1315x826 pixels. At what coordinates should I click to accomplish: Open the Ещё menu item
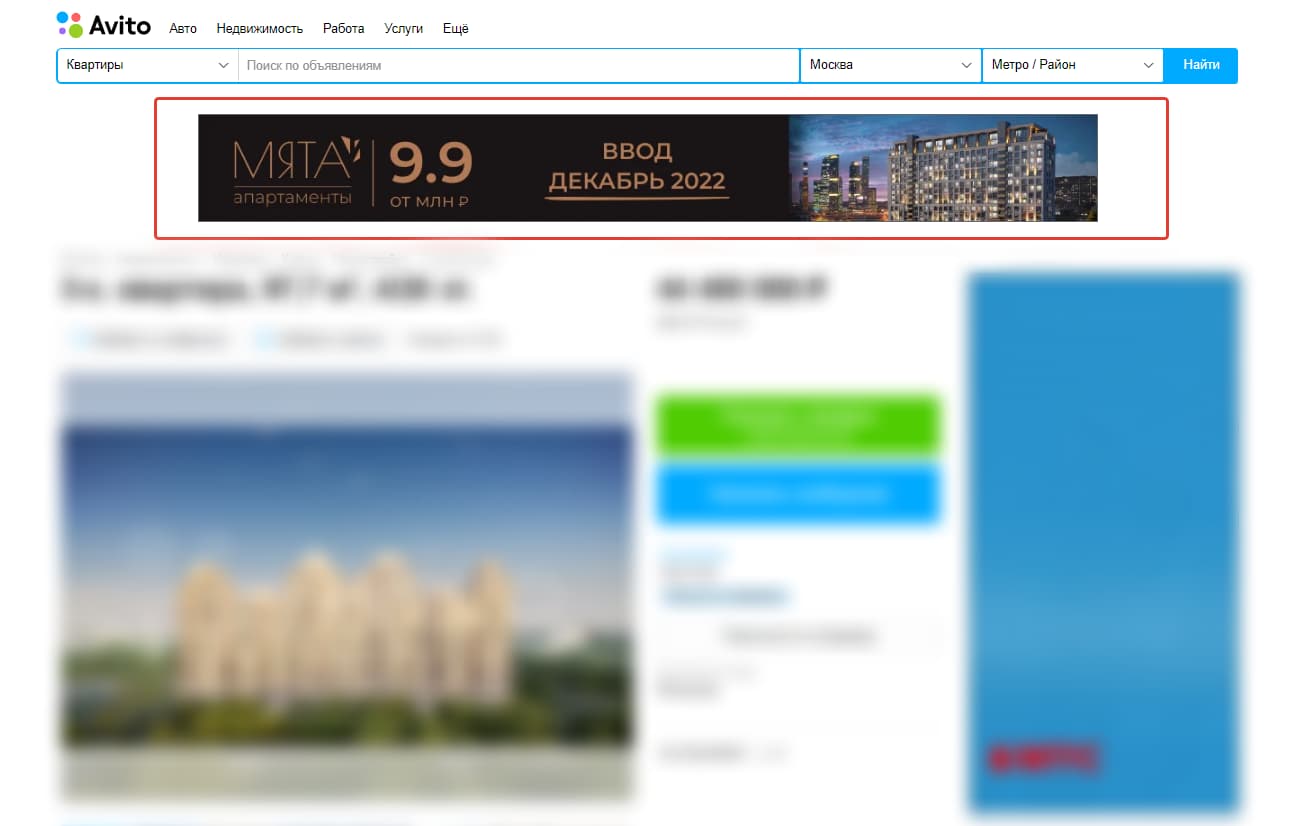click(456, 29)
